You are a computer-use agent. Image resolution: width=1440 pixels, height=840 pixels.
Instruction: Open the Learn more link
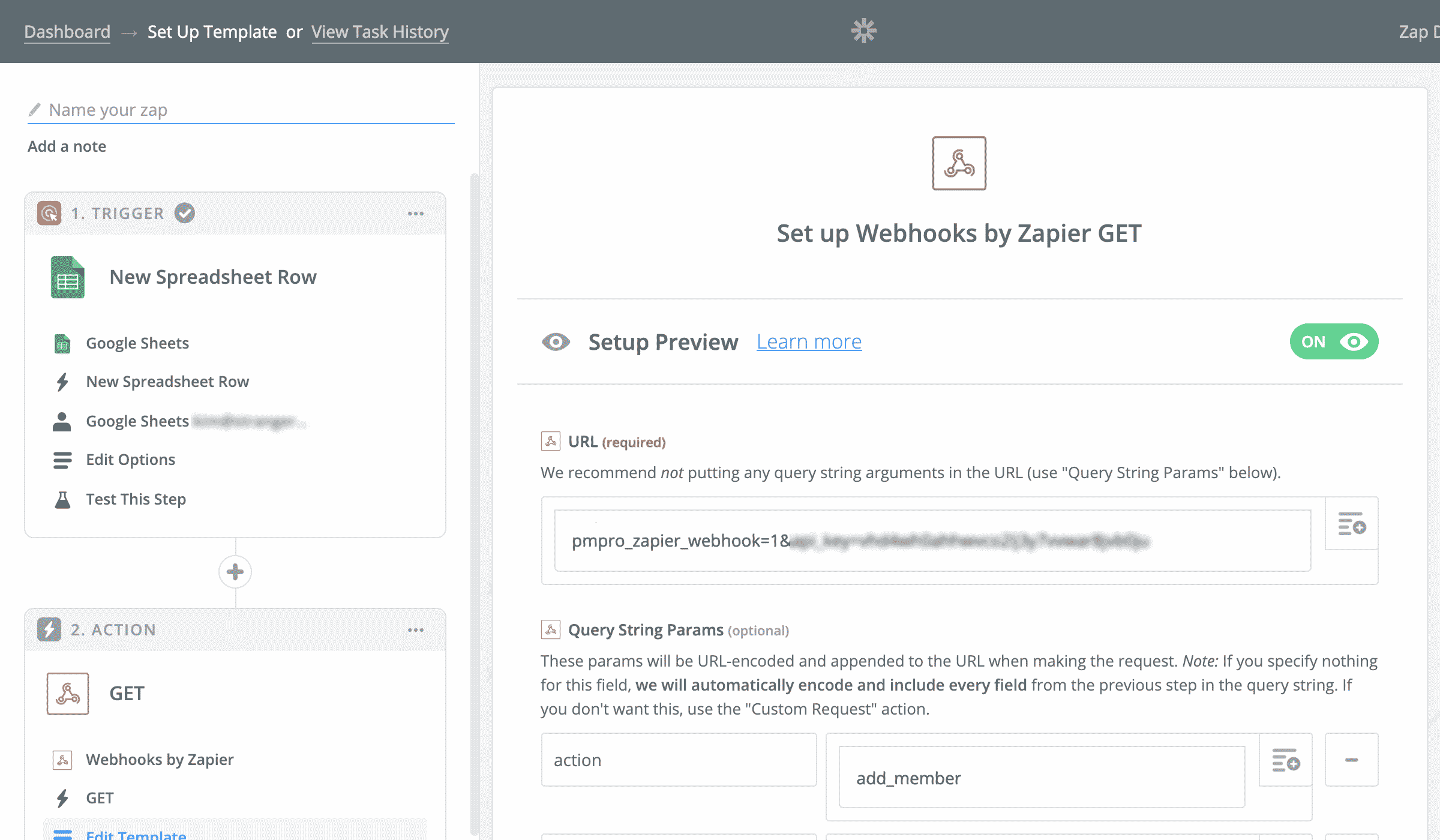[809, 341]
